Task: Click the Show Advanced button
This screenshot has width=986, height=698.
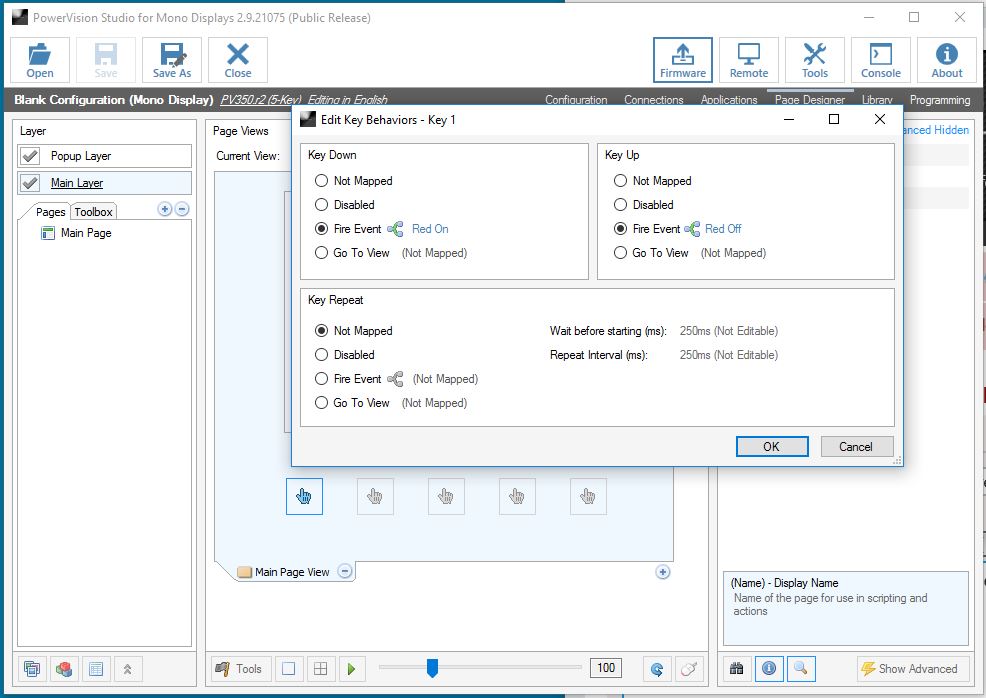Action: click(909, 669)
